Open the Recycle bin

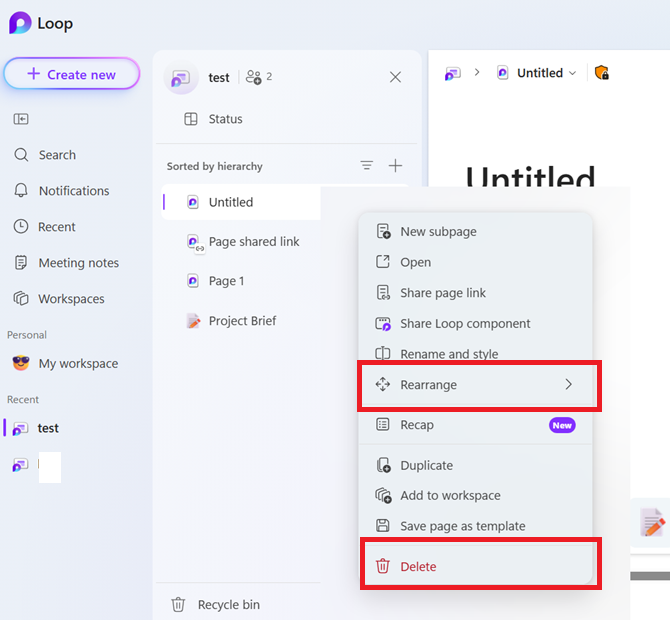(215, 605)
